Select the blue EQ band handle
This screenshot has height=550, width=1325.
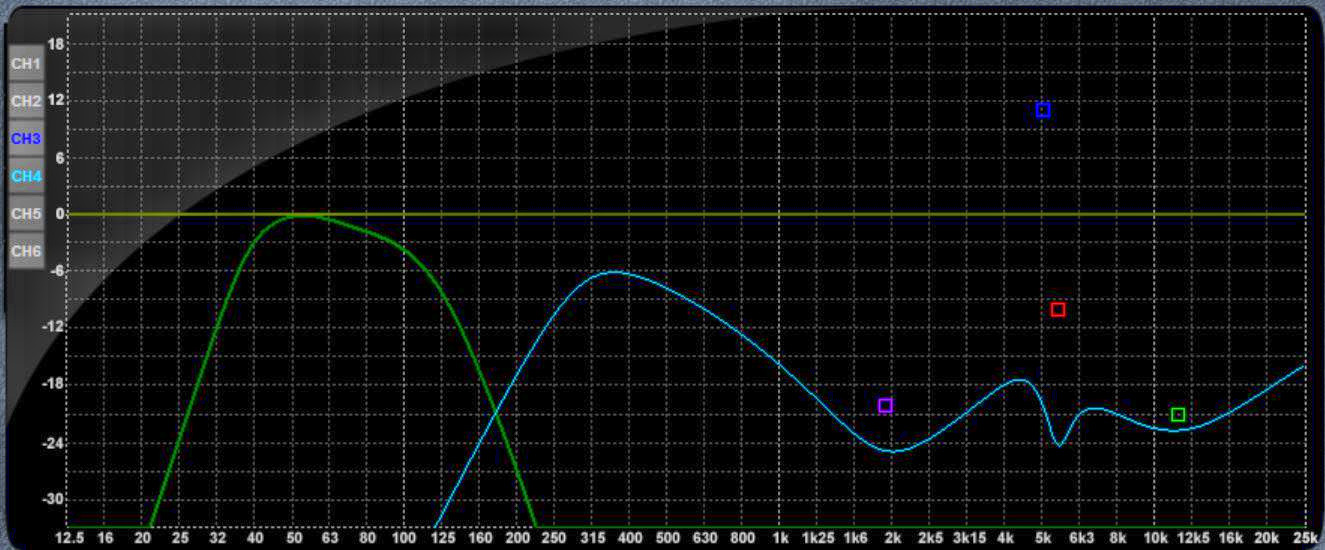1043,110
